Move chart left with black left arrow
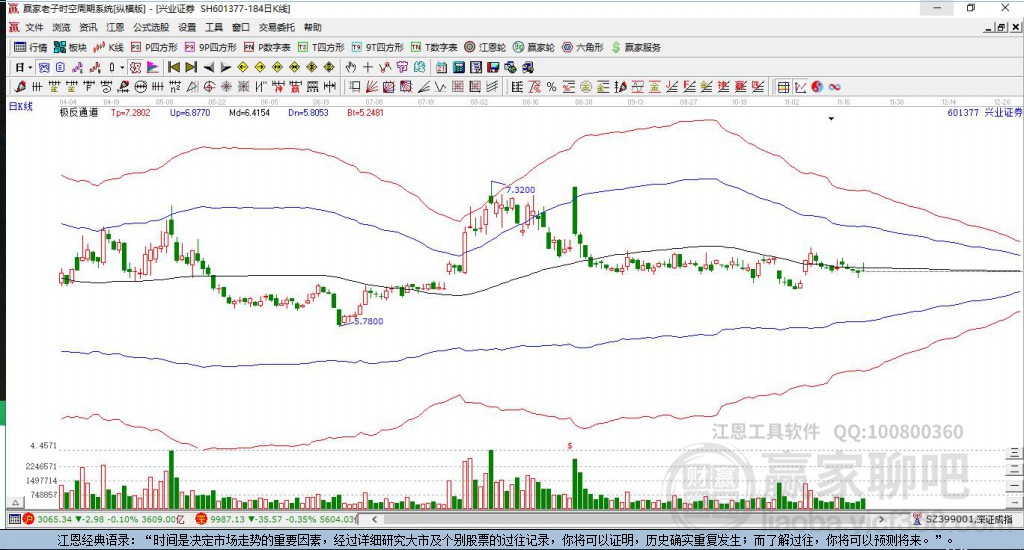Screen dimensions: 1024x550 (208, 67)
